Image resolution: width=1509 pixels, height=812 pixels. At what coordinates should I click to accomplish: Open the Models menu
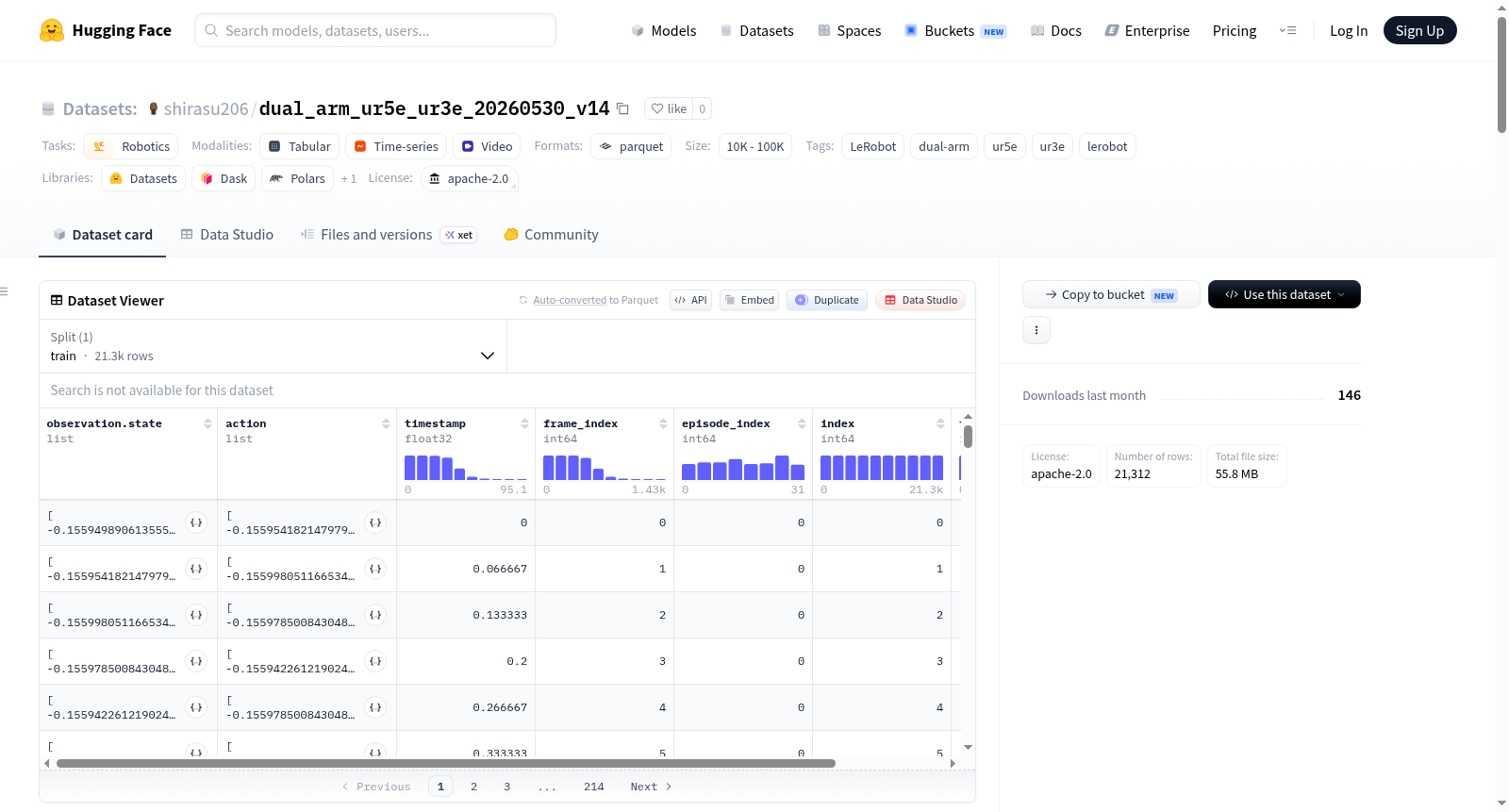click(664, 31)
